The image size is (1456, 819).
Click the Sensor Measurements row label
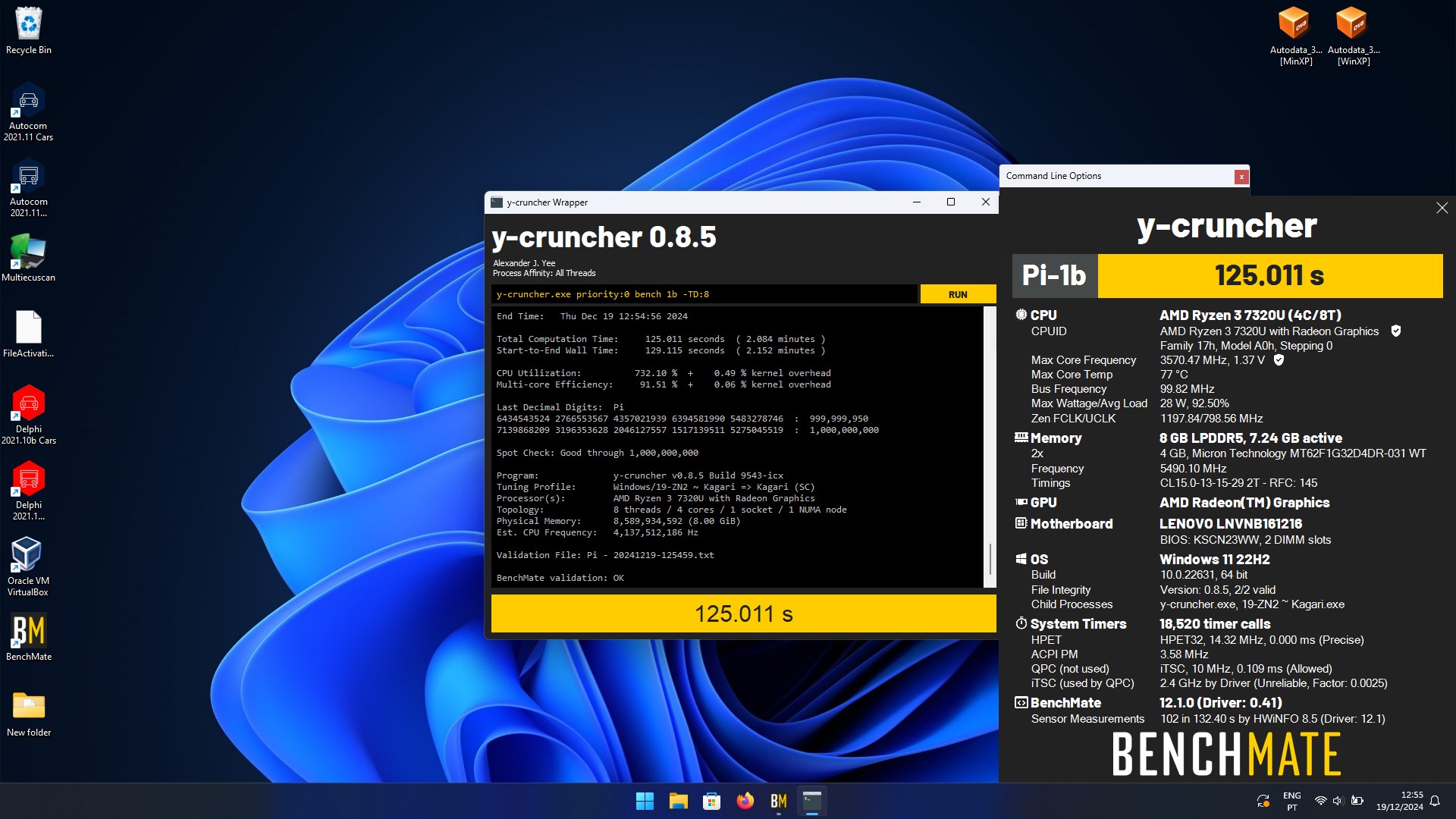click(1087, 719)
